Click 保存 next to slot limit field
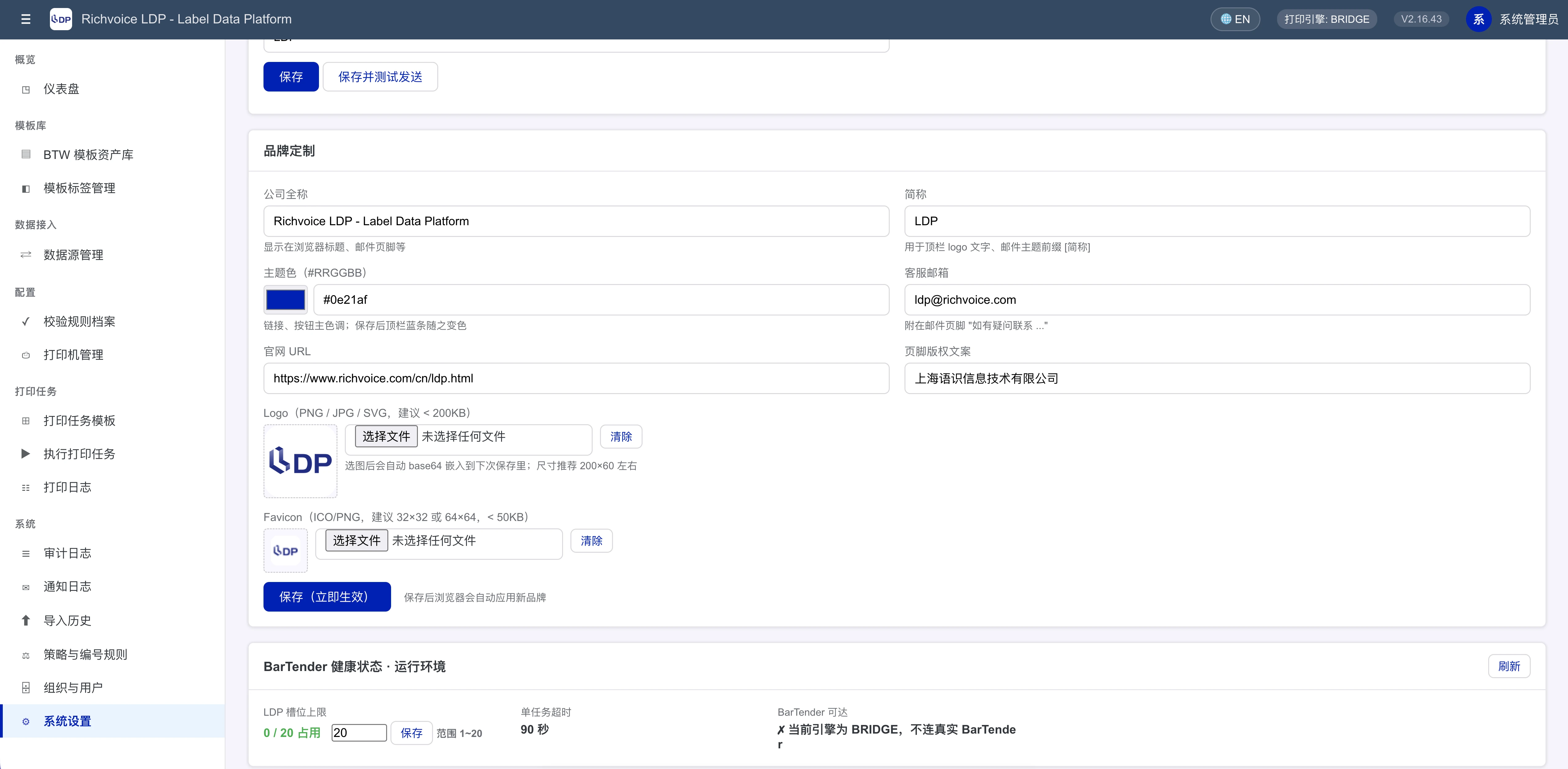 411,733
